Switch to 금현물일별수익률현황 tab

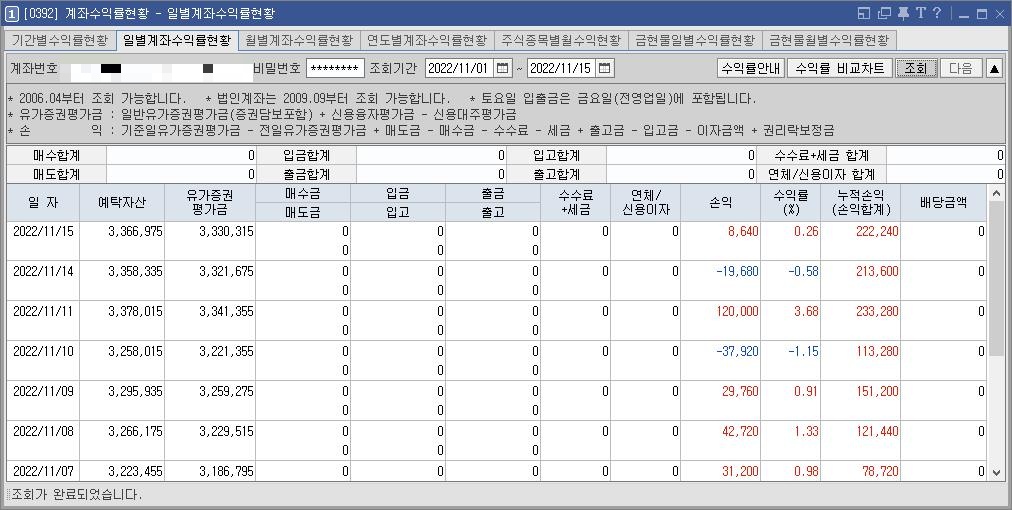695,40
